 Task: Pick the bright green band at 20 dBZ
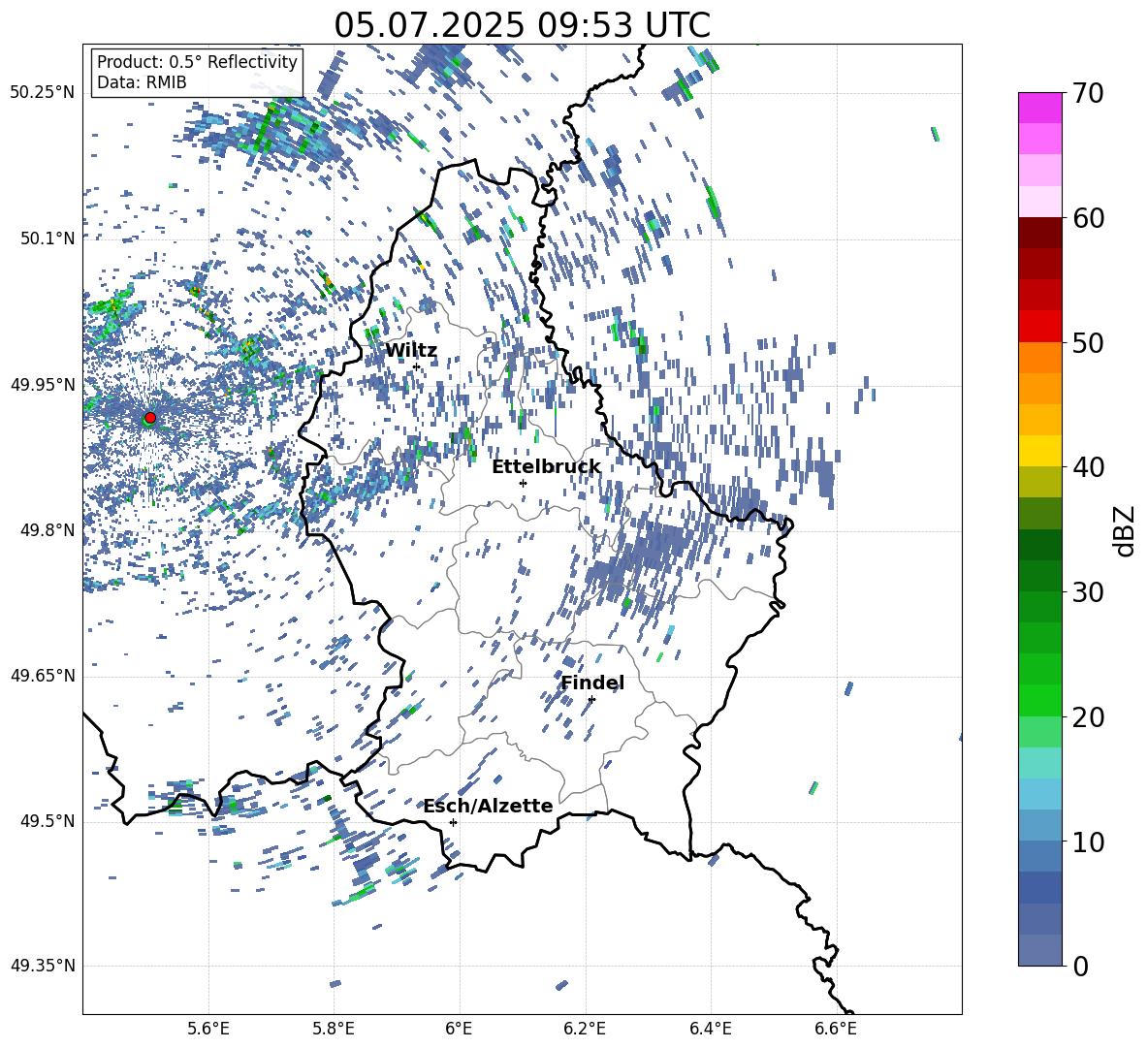coord(1039,700)
